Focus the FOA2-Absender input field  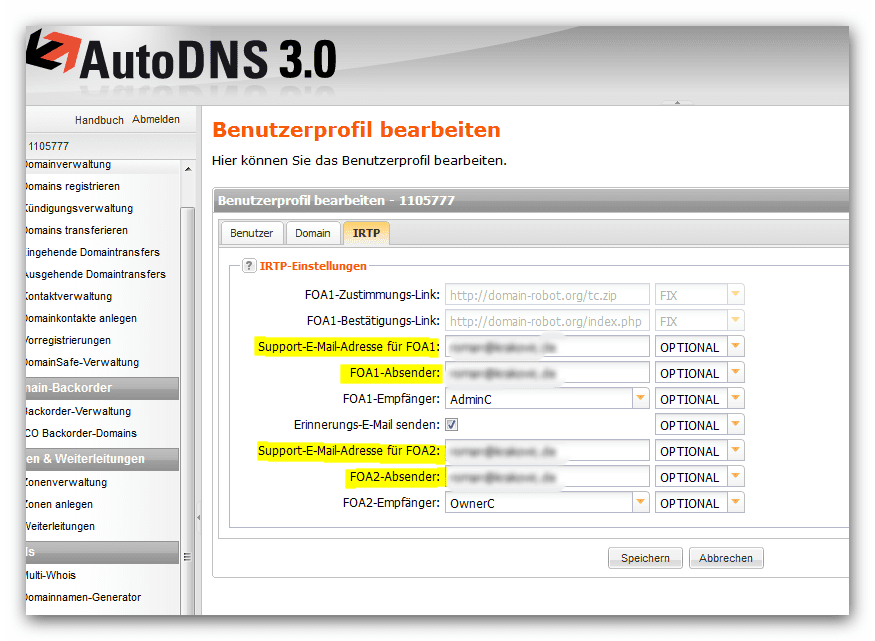click(x=547, y=476)
